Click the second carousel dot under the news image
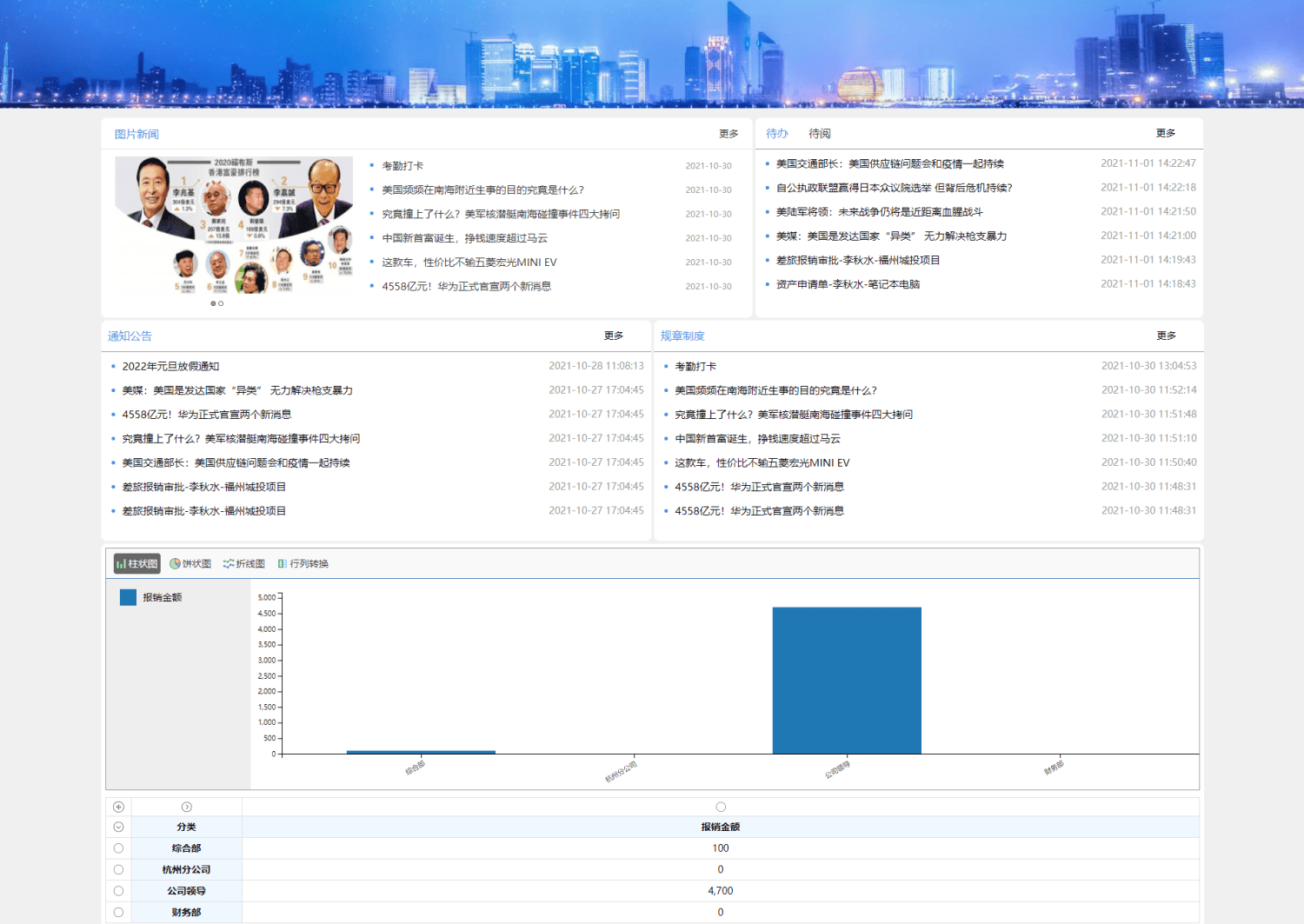Screen dimensions: 1304x924 tap(222, 303)
